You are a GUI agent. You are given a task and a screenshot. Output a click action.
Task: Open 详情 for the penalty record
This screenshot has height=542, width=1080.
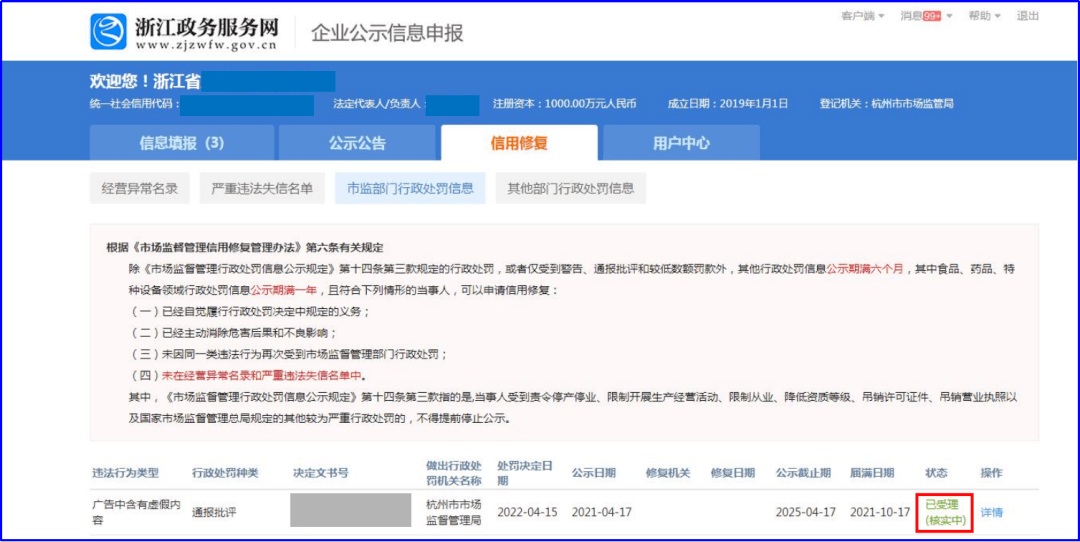coord(991,513)
